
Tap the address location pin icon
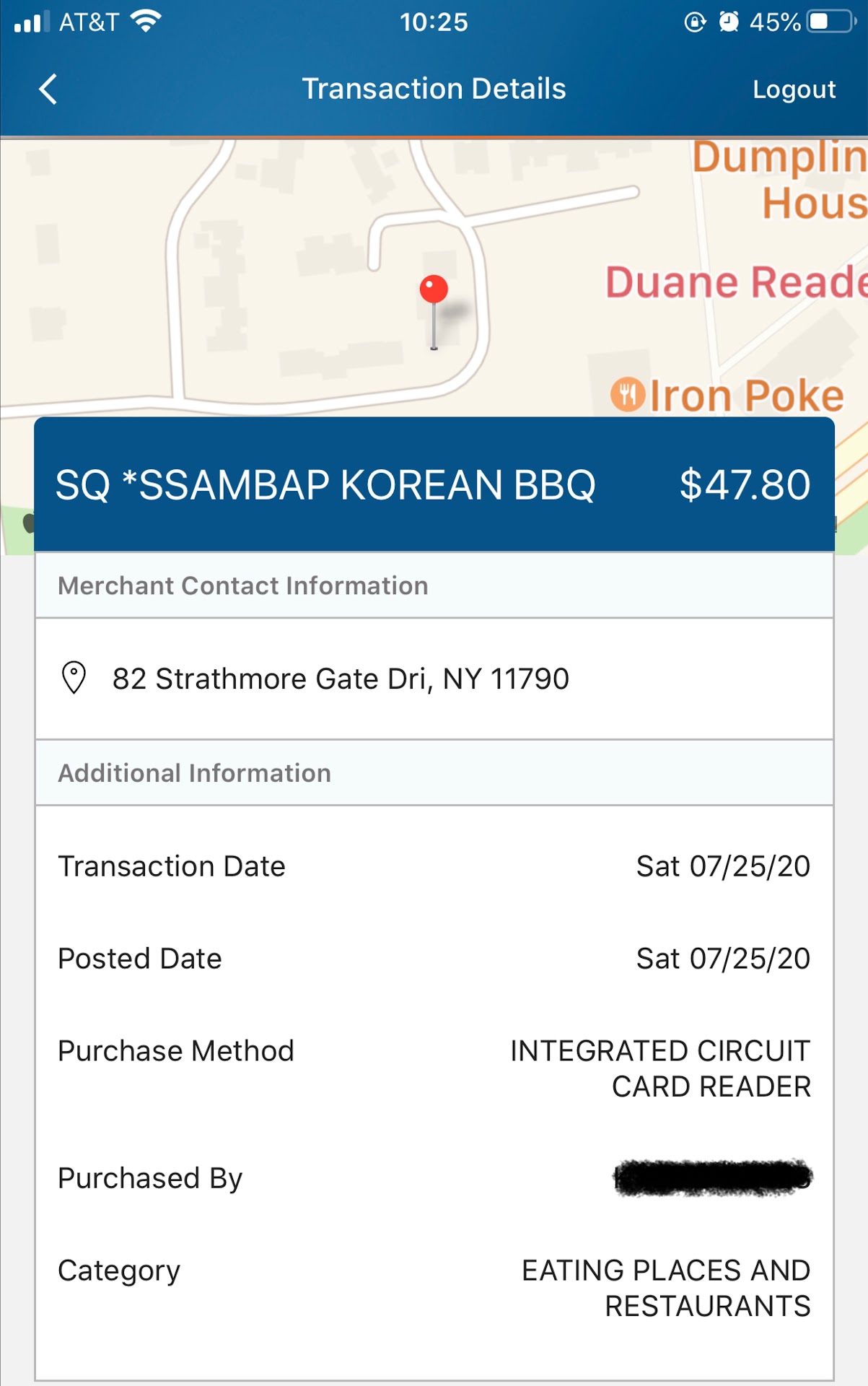(x=74, y=678)
